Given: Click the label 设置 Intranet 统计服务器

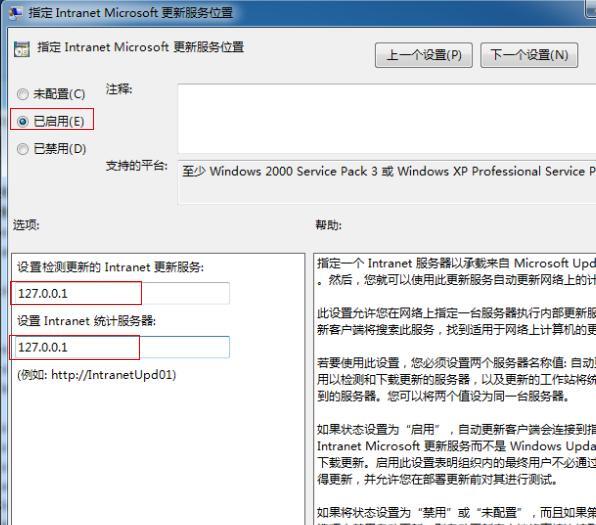Looking at the screenshot, I should pyautogui.click(x=86, y=321).
